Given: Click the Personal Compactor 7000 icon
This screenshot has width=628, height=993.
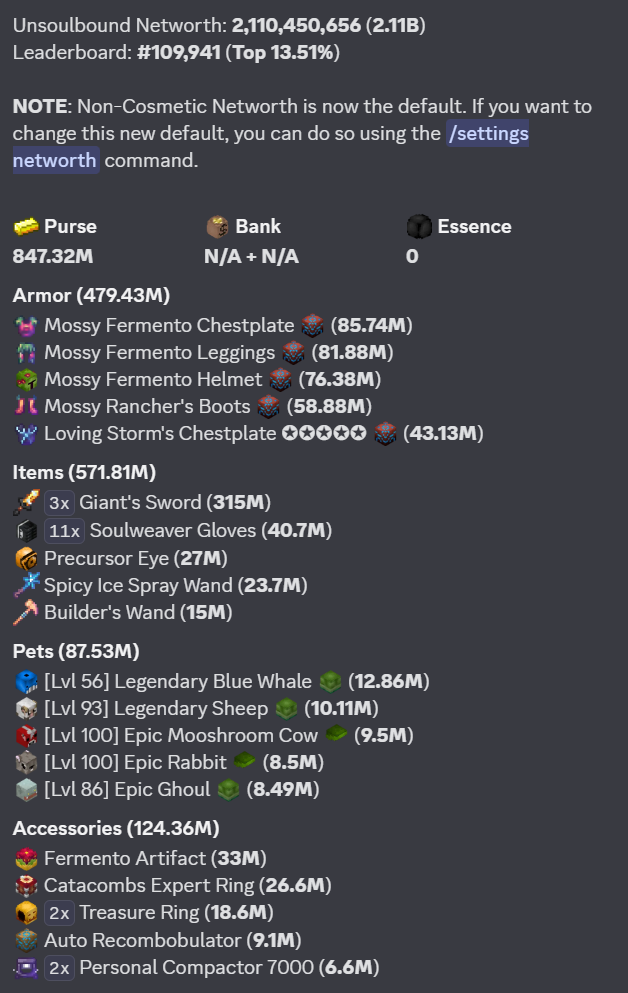Looking at the screenshot, I should (x=26, y=968).
